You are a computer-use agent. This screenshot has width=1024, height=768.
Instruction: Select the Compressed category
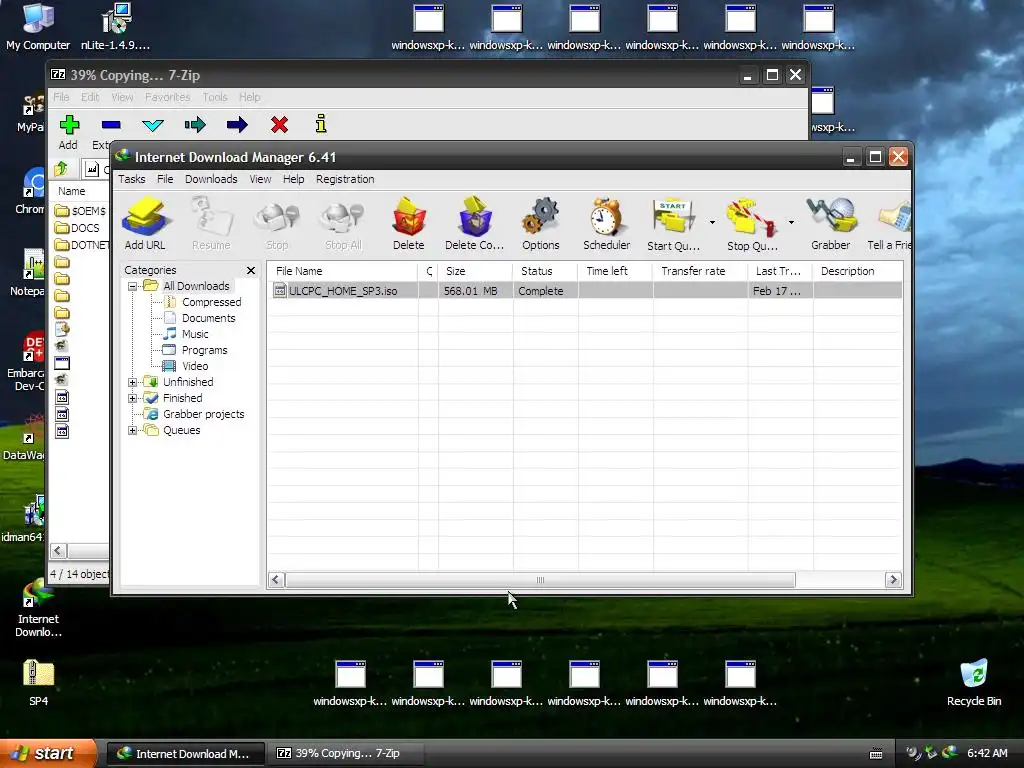point(212,302)
